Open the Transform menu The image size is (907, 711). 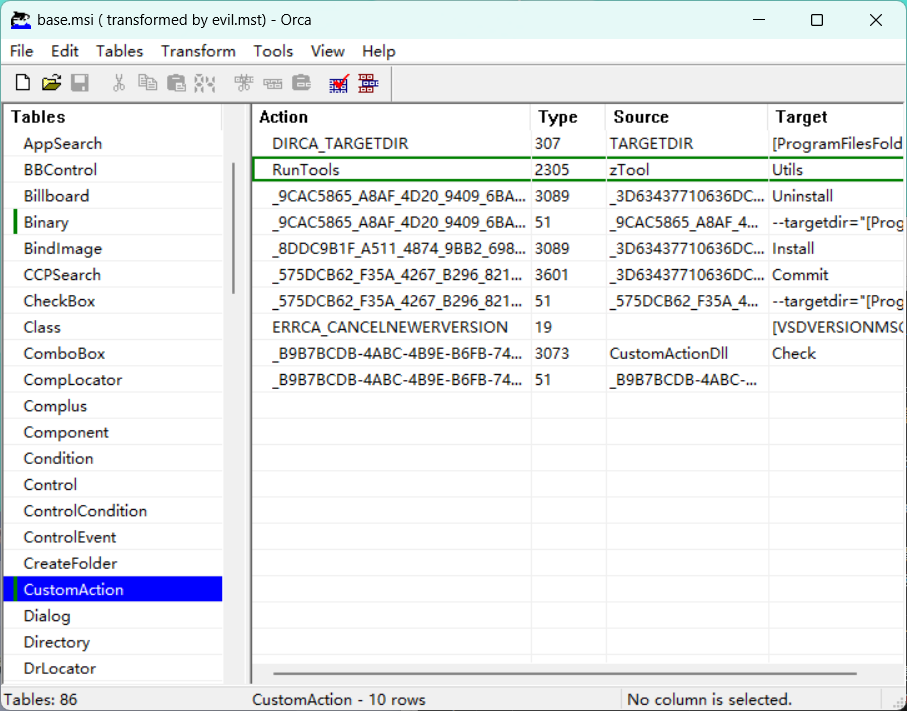(198, 51)
